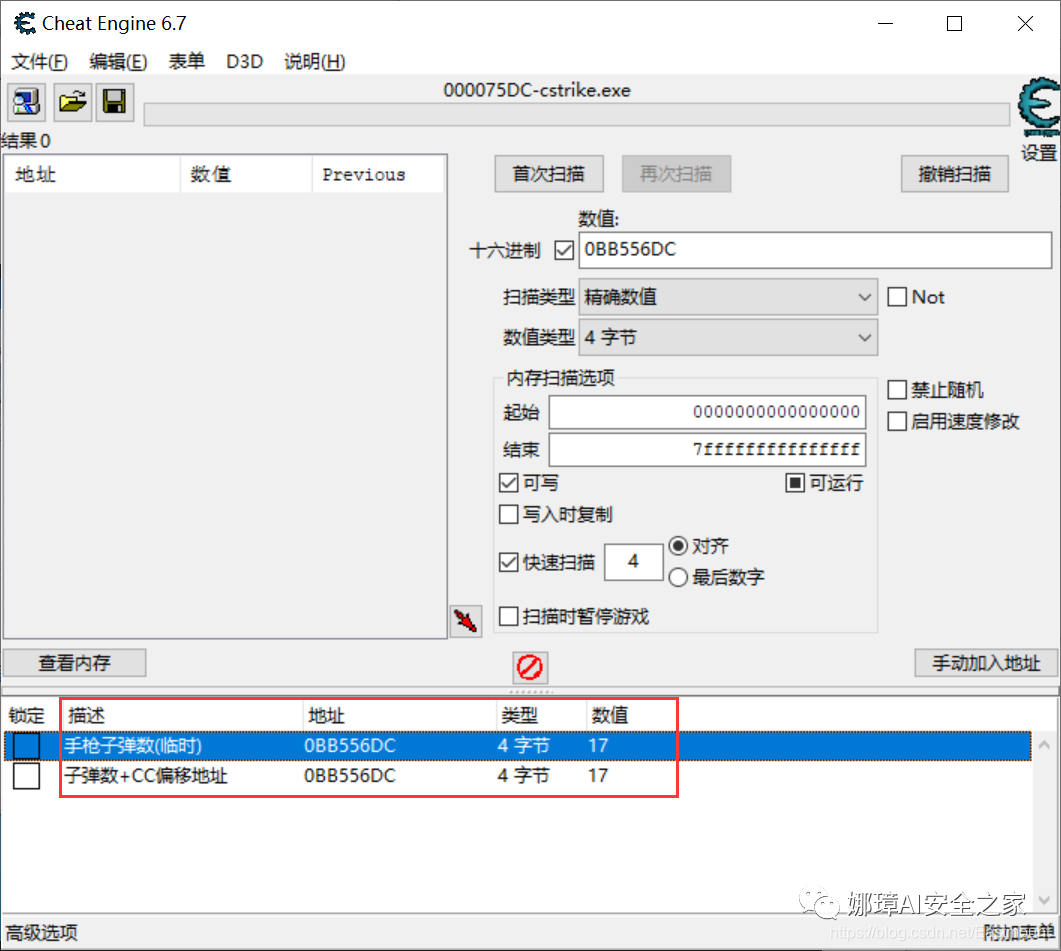Viewport: 1061px width, 951px height.
Task: Click 附加表单 in the status bar
Action: coord(1018,933)
